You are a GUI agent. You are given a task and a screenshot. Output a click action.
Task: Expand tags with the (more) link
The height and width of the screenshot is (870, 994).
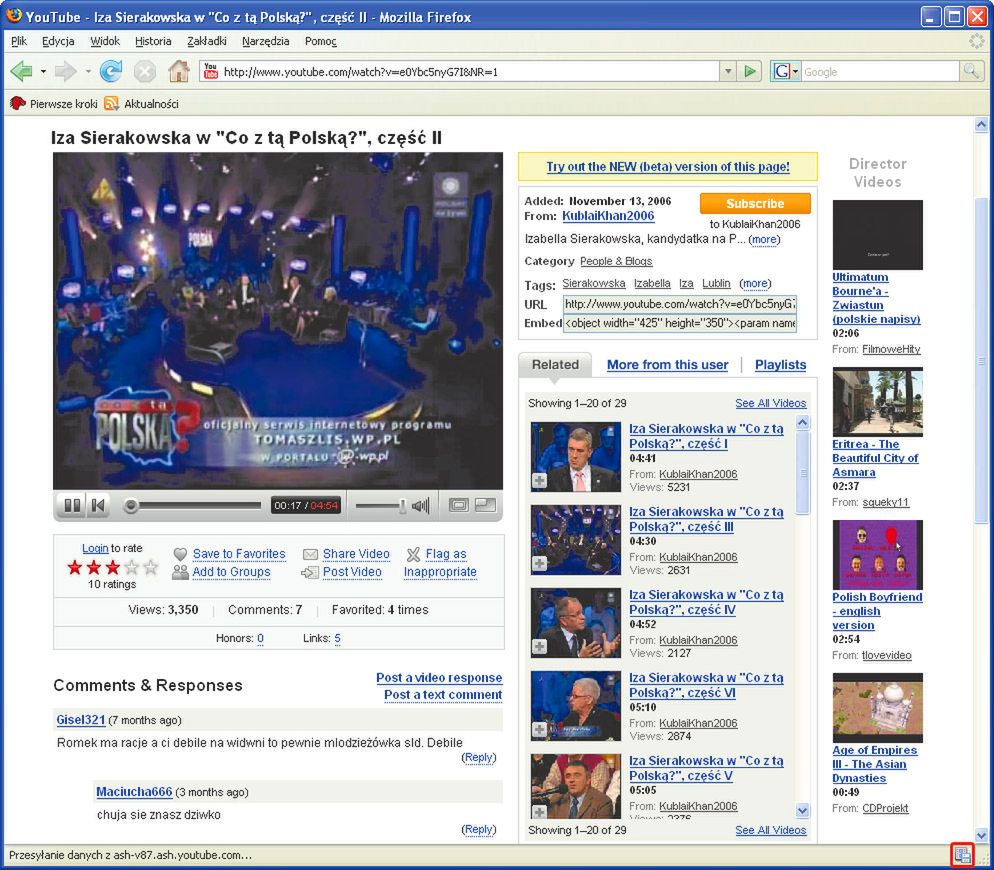pos(755,283)
